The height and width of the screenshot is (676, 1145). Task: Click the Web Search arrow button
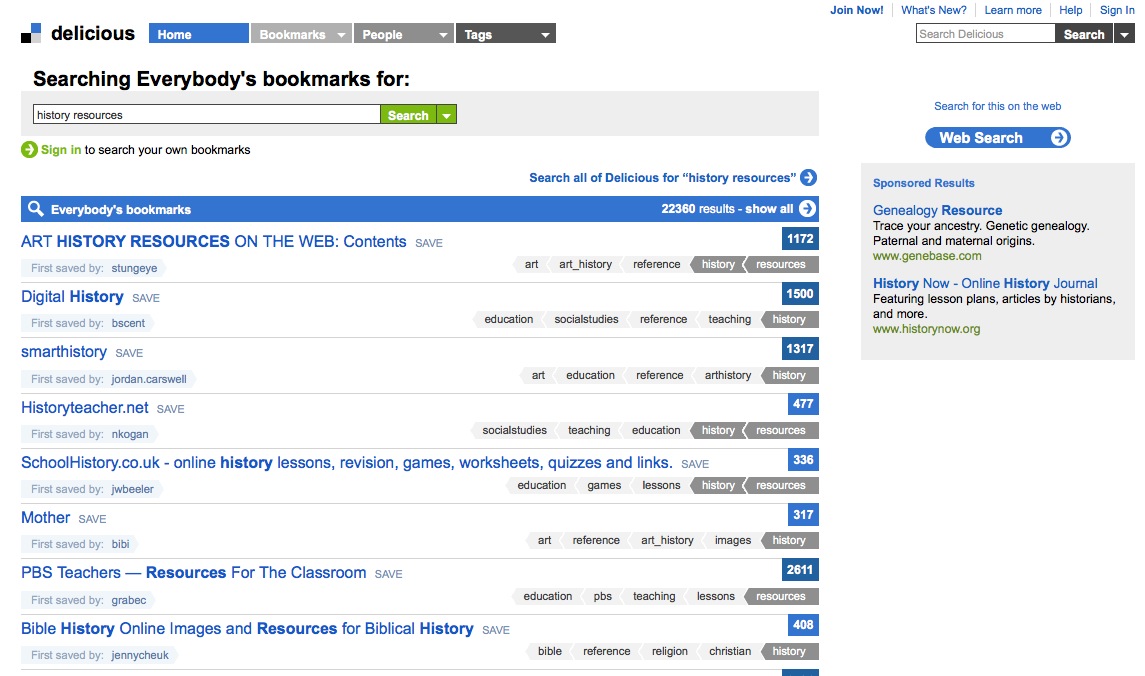pyautogui.click(x=1059, y=138)
